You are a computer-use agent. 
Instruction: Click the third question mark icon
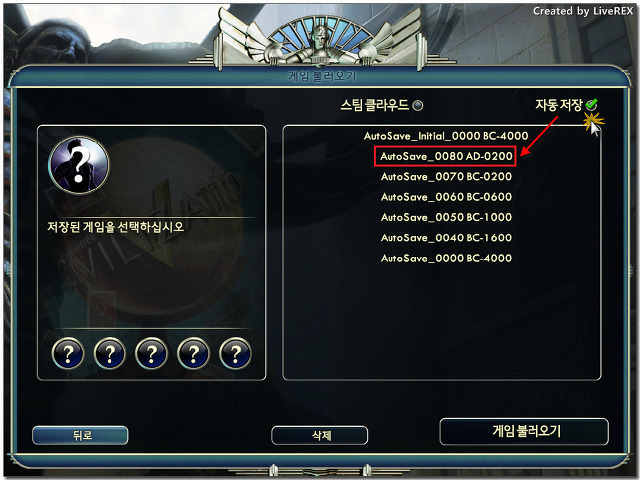point(151,353)
